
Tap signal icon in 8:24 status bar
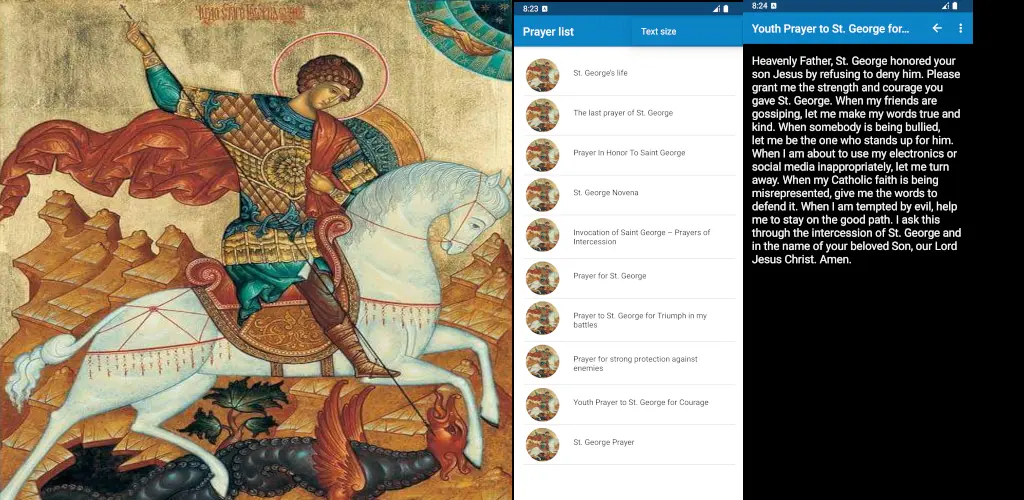point(946,6)
